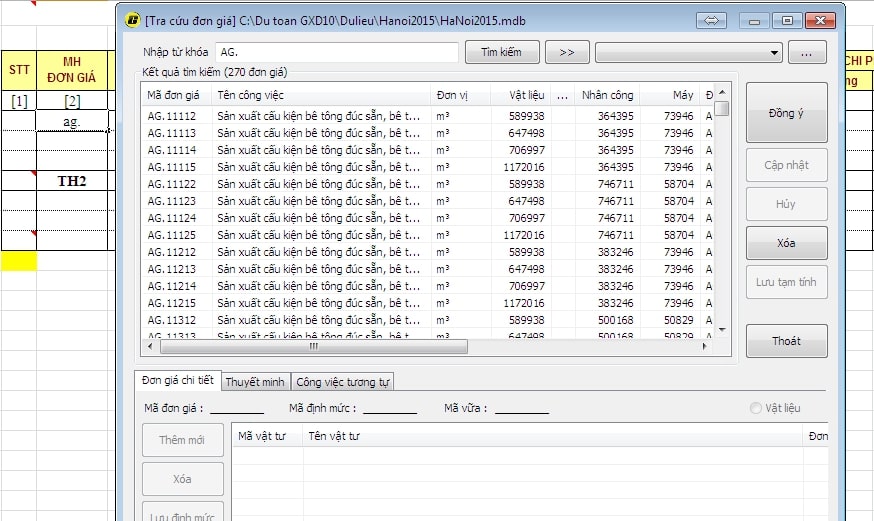Click in the Nhập từ khóa input field
This screenshot has height=521, width=874.
pyautogui.click(x=336, y=52)
